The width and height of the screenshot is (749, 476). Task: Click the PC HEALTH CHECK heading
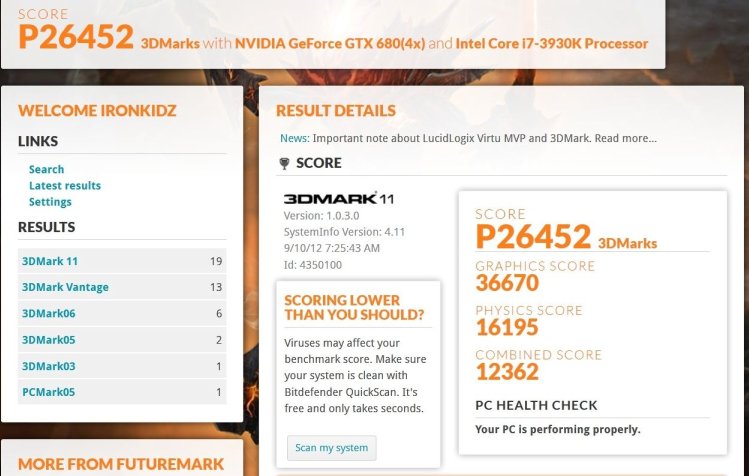[536, 405]
